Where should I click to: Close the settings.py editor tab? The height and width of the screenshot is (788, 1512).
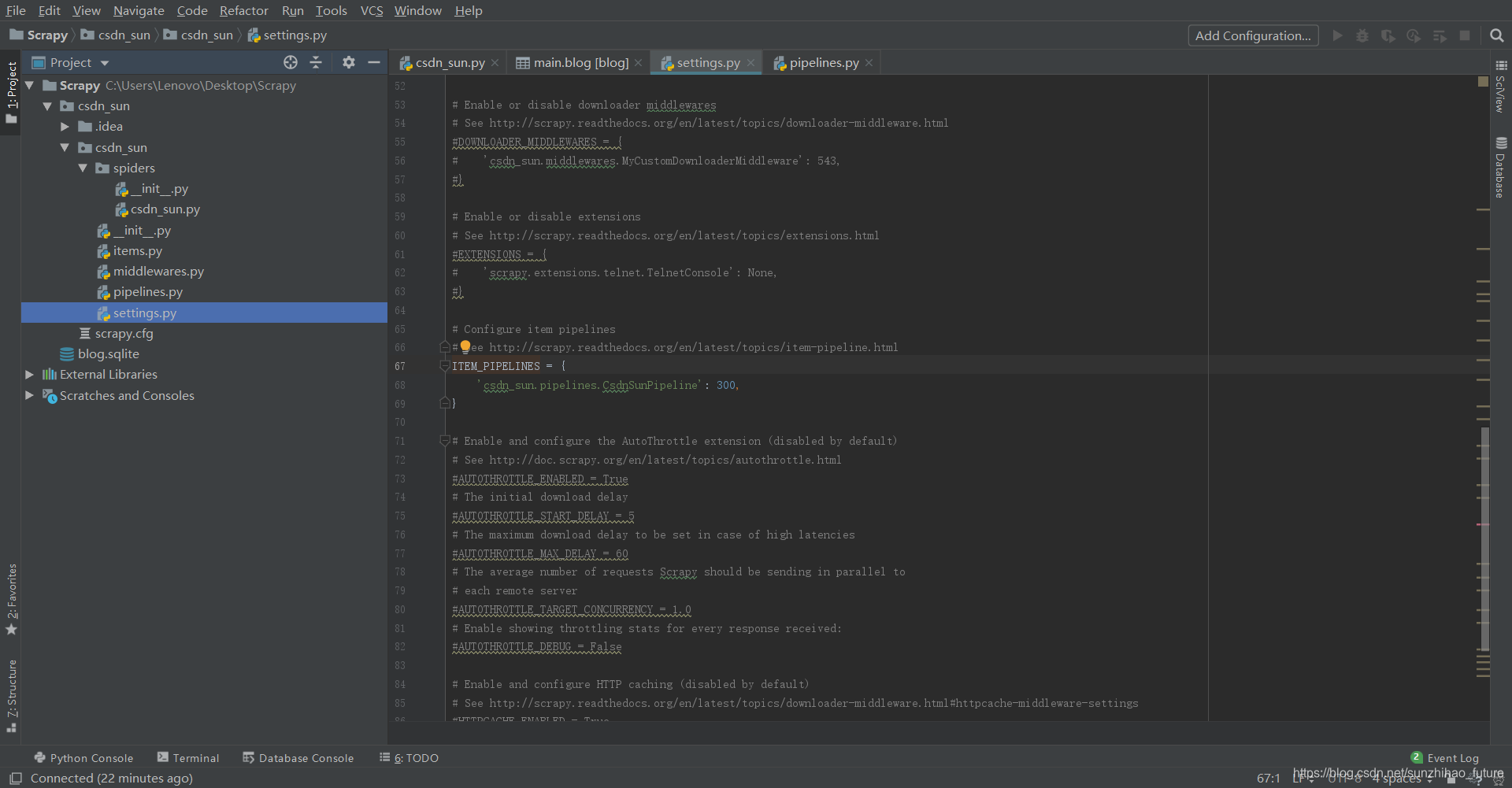pos(750,63)
